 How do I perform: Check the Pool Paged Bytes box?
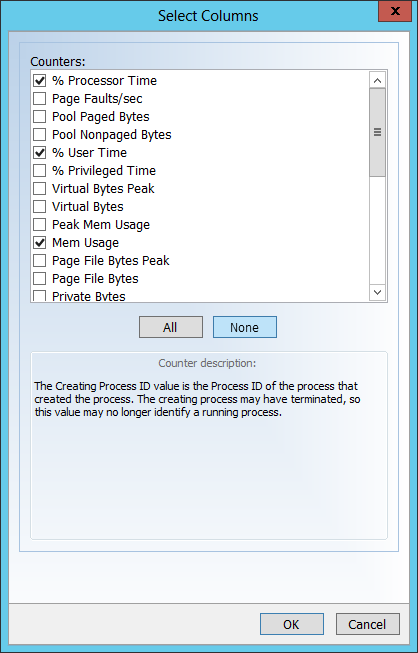point(40,117)
